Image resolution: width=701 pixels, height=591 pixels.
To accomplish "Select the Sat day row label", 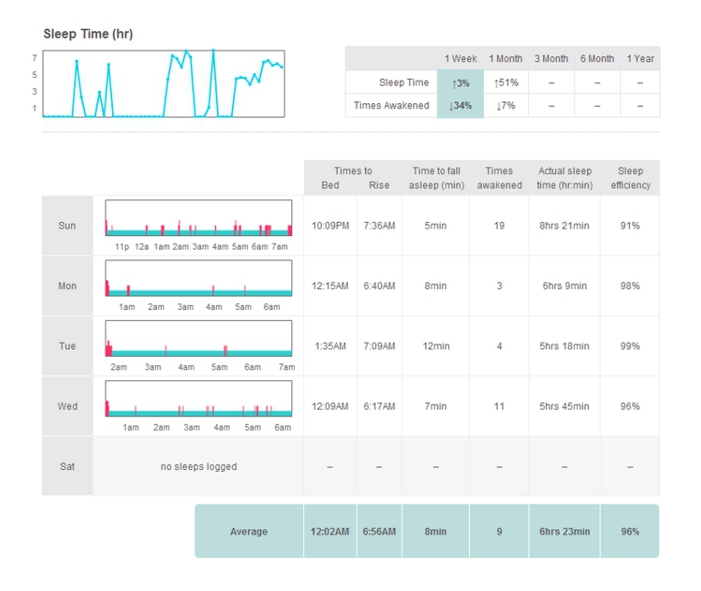I will [67, 466].
